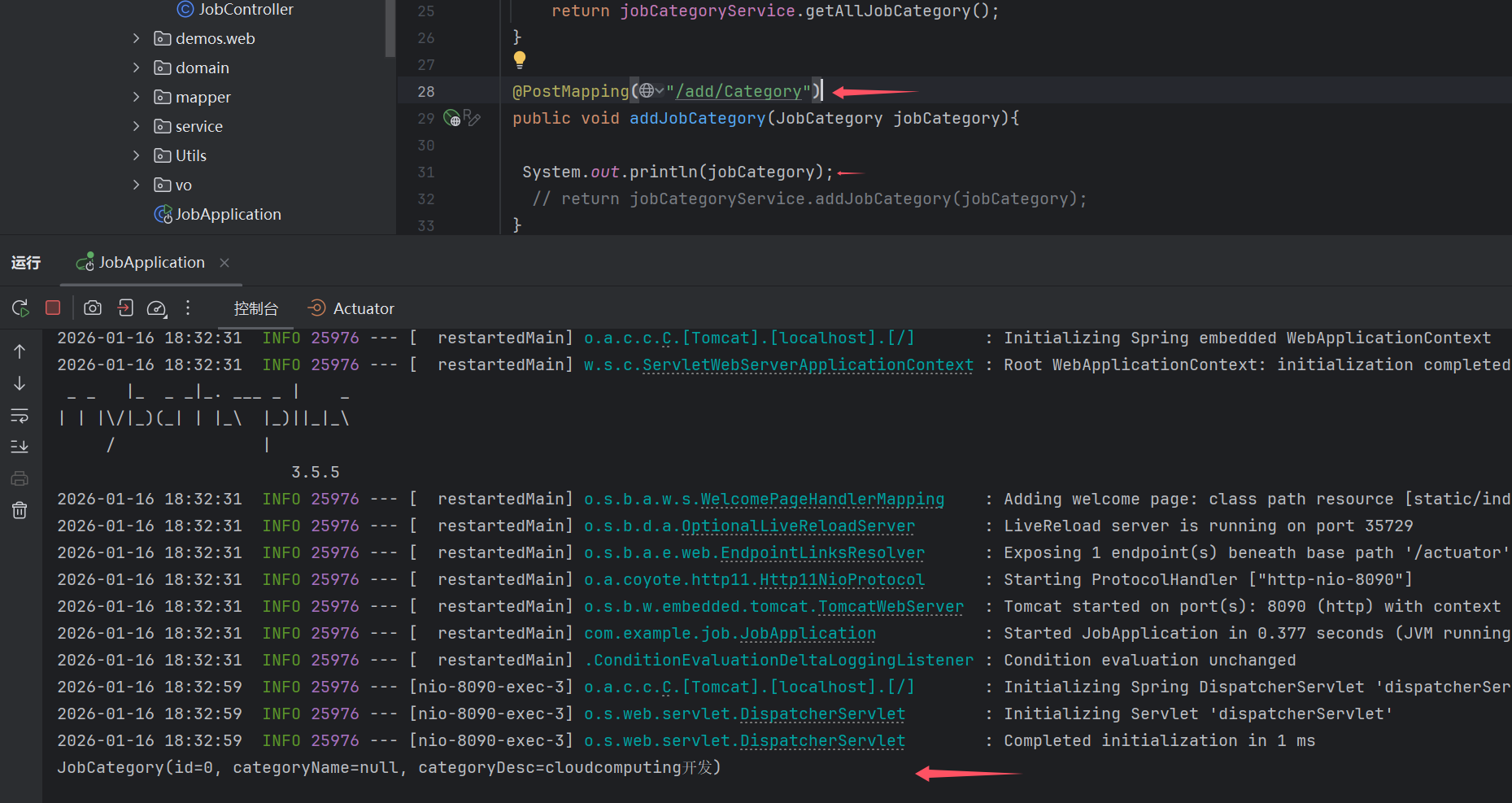The height and width of the screenshot is (803, 1512).
Task: Click the JobController class icon
Action: pyautogui.click(x=185, y=9)
